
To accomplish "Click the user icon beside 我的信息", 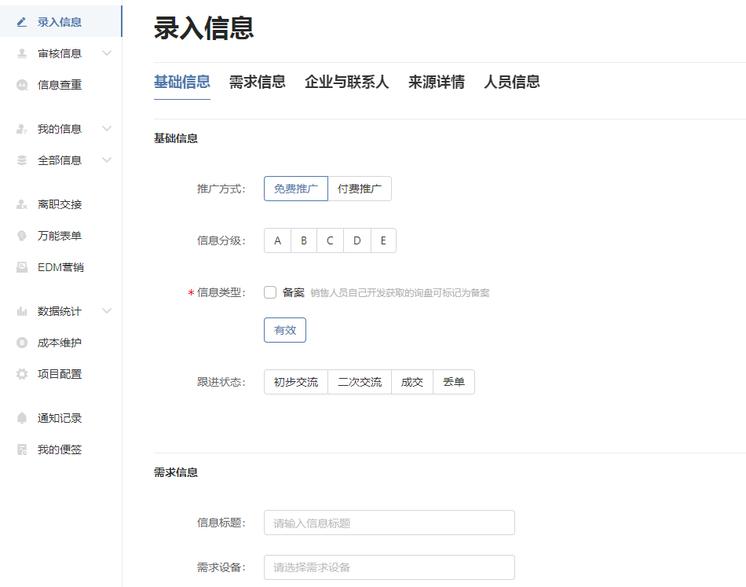I will (x=21, y=129).
